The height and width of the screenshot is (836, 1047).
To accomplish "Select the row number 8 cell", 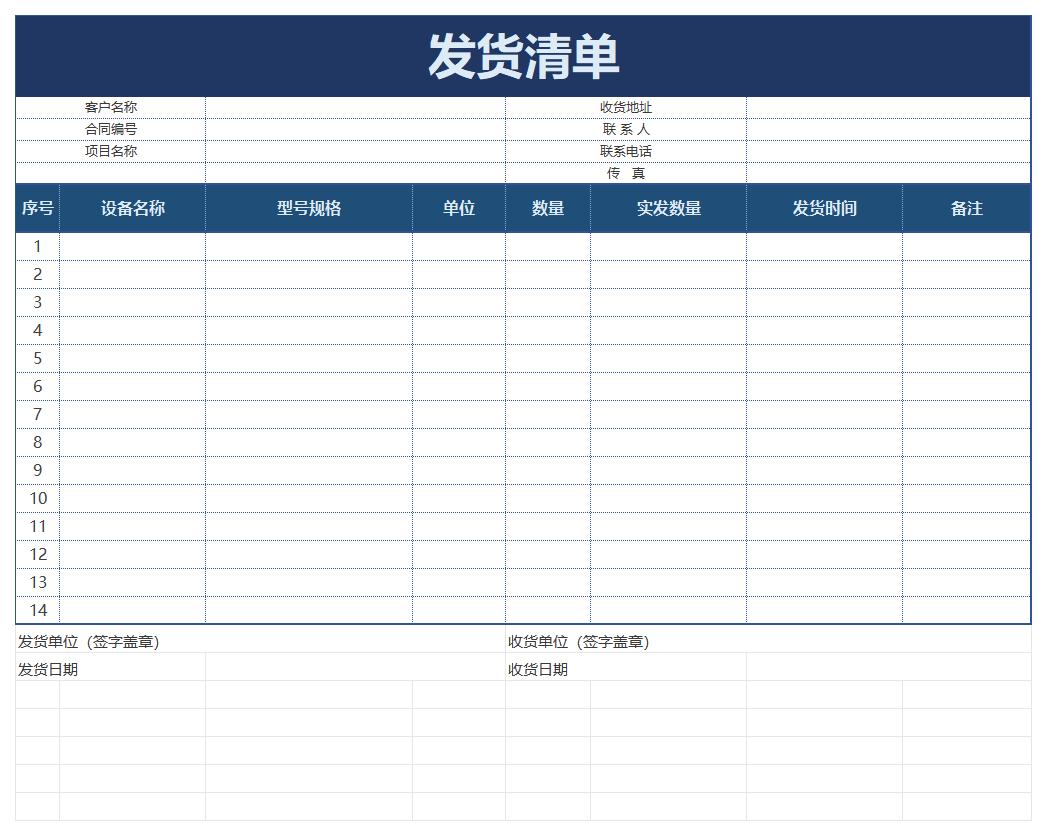I will [x=37, y=443].
